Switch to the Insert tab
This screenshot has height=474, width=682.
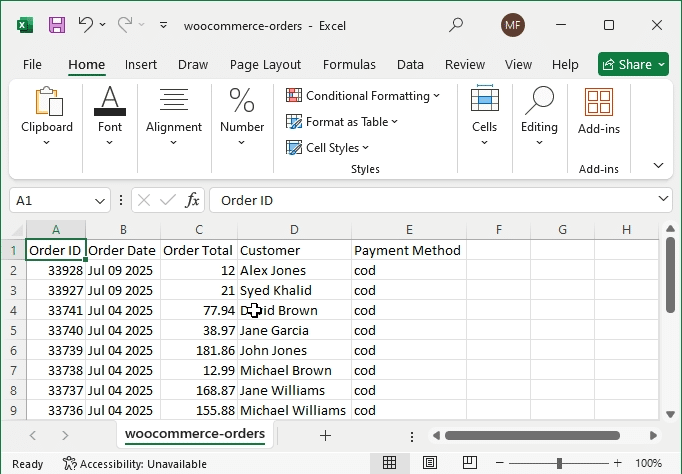[x=140, y=64]
